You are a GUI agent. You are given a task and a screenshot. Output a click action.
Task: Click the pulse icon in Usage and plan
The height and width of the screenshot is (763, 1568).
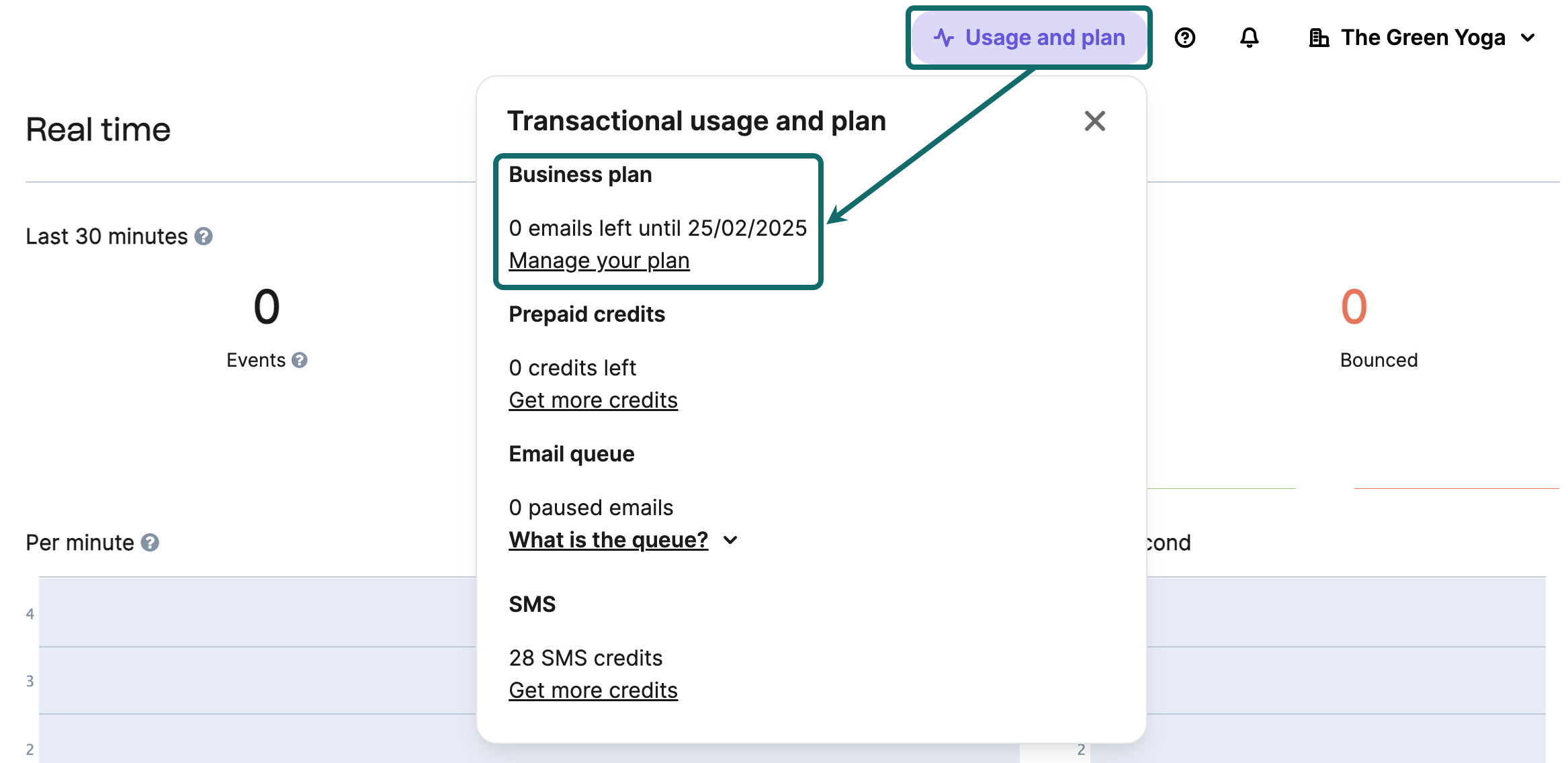pyautogui.click(x=944, y=38)
